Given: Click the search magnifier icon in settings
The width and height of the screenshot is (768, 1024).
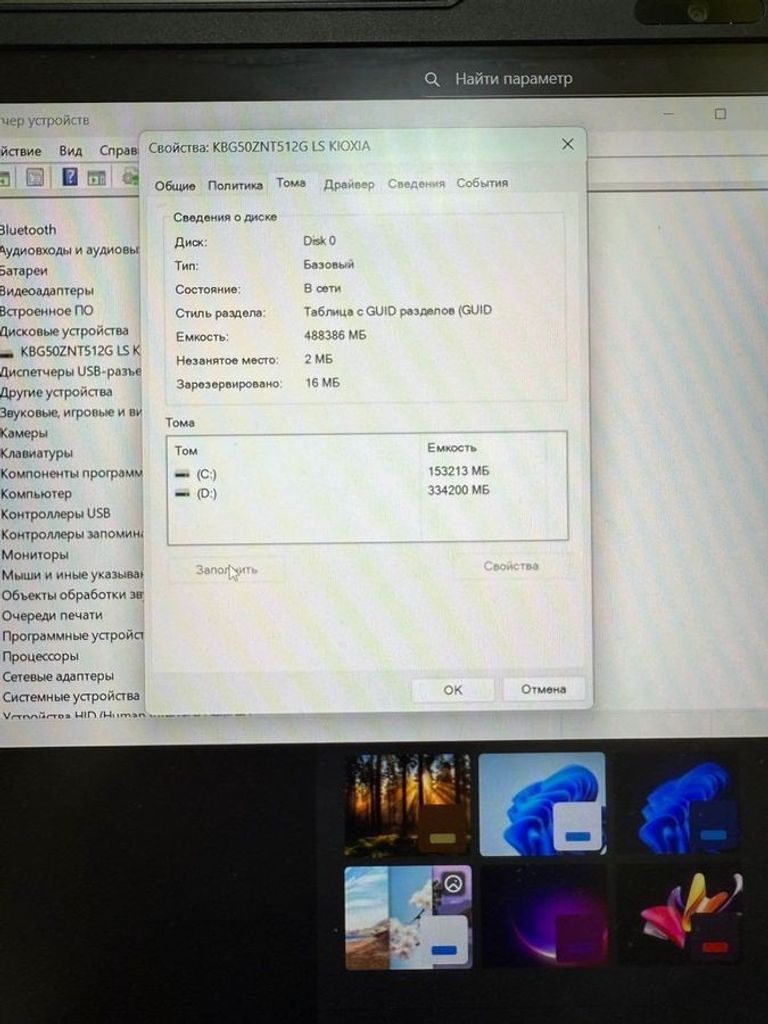Looking at the screenshot, I should point(432,79).
